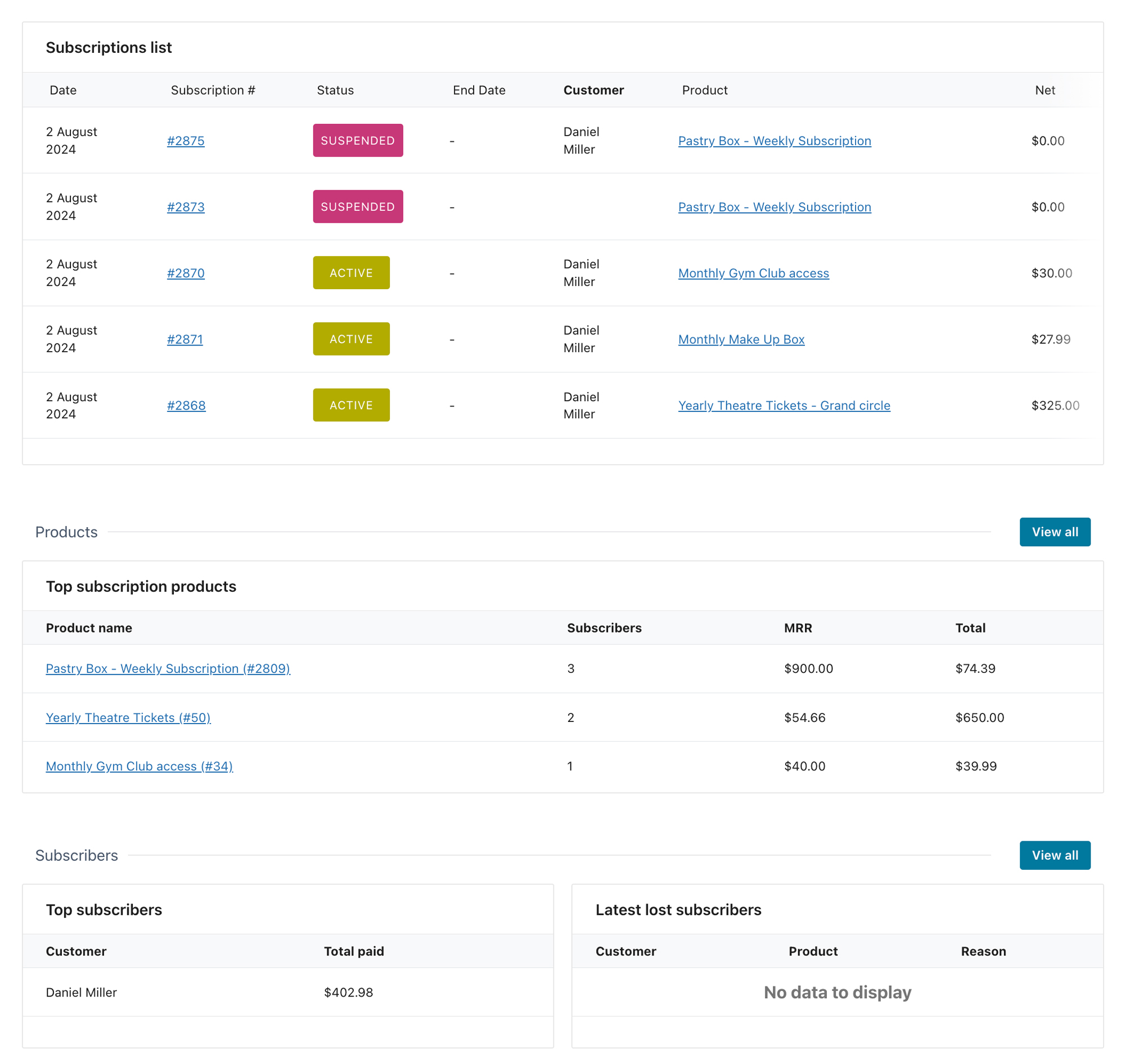Click Pastry Box product in first row
The height and width of the screenshot is (1064, 1125).
click(774, 141)
